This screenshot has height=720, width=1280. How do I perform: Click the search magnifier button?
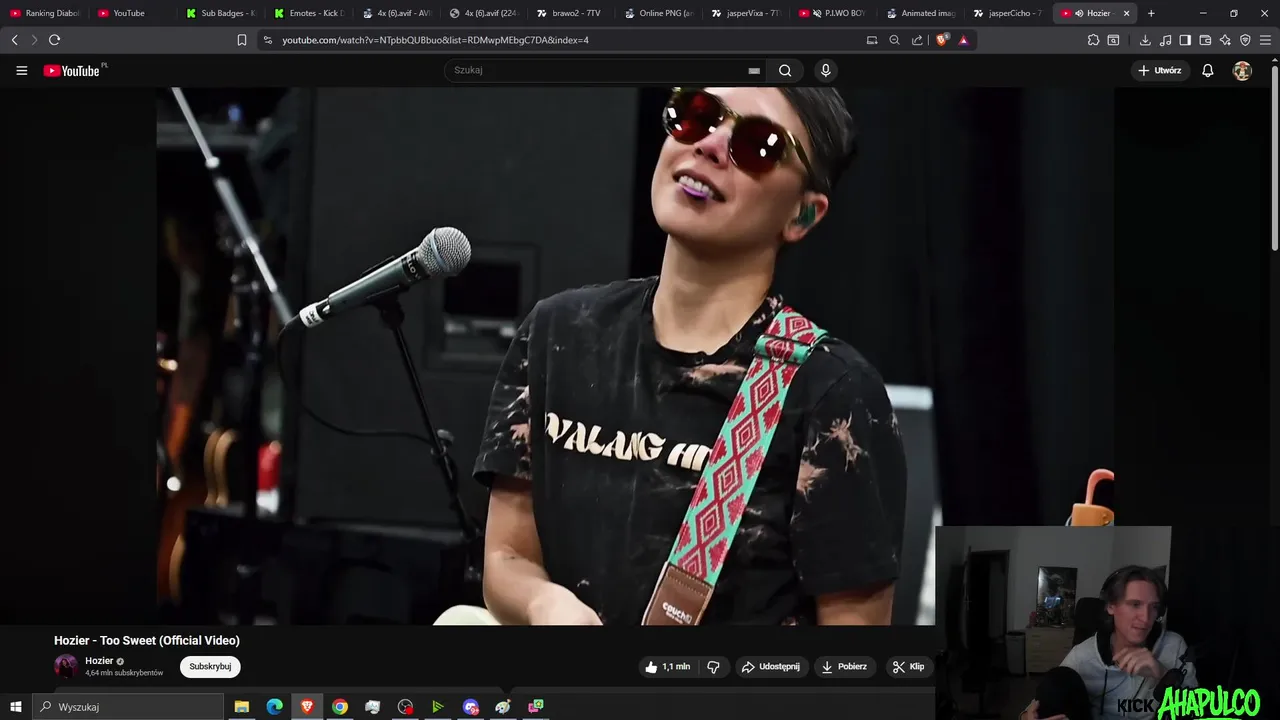pyautogui.click(x=785, y=71)
